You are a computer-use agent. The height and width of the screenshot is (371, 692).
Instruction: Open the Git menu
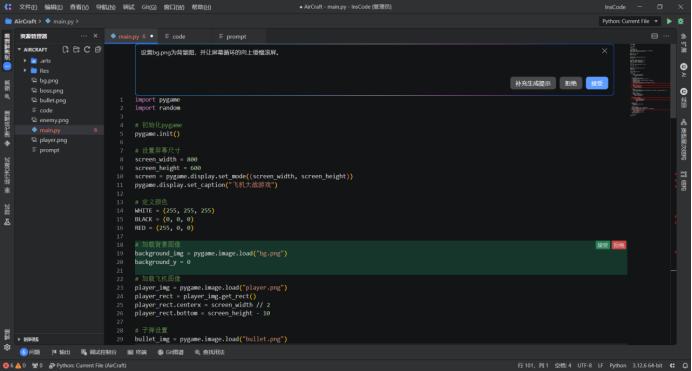149,7
